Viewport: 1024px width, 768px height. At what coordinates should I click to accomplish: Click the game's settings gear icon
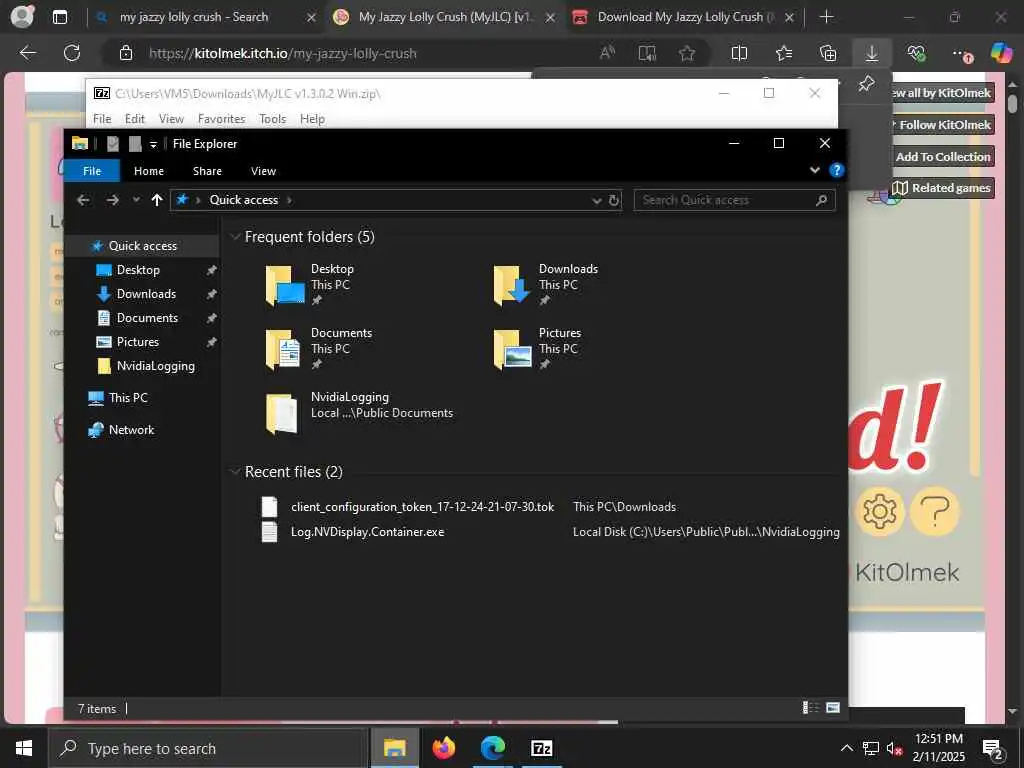coord(879,511)
